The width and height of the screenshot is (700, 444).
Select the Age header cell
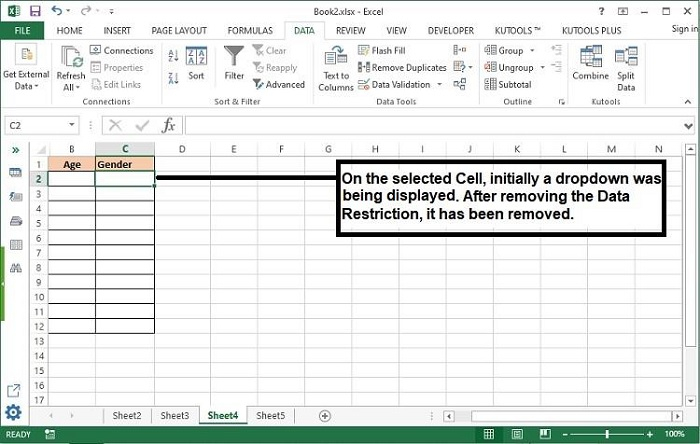[x=71, y=164]
